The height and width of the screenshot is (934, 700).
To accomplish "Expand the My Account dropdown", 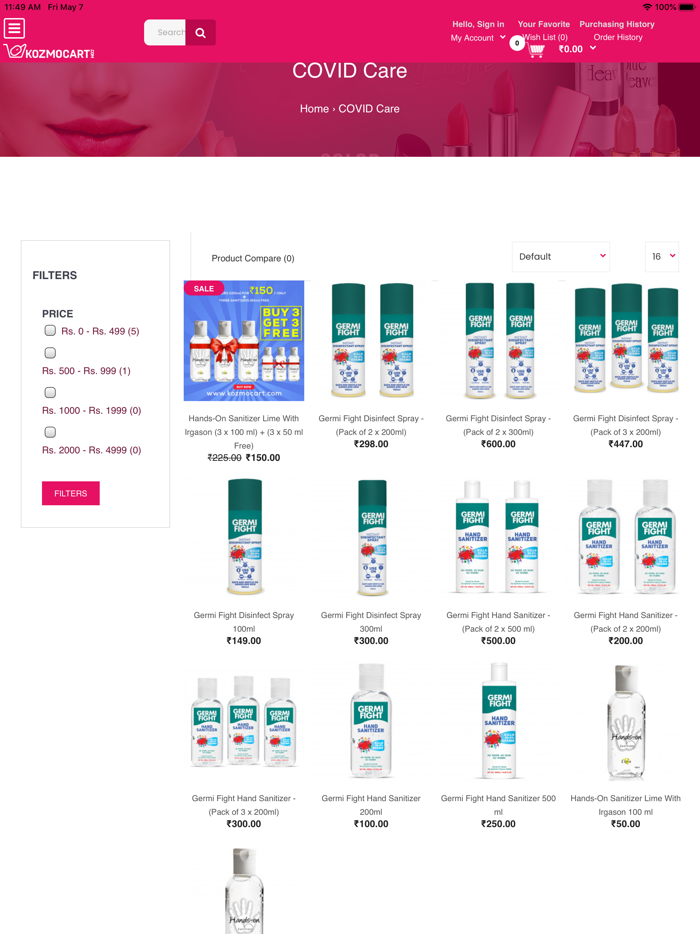I will (x=478, y=38).
